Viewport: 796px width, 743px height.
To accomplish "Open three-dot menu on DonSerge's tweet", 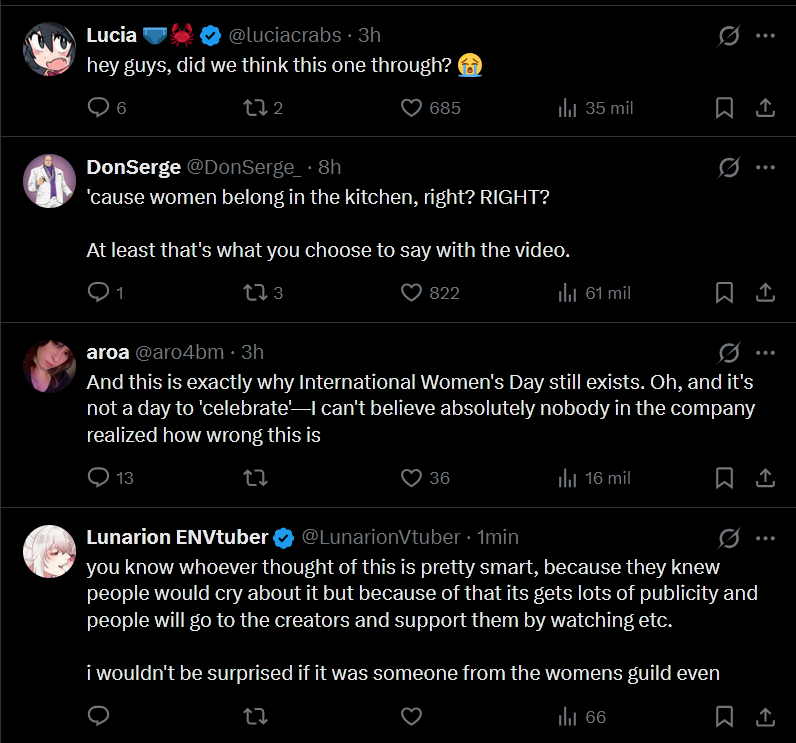I will tap(765, 167).
